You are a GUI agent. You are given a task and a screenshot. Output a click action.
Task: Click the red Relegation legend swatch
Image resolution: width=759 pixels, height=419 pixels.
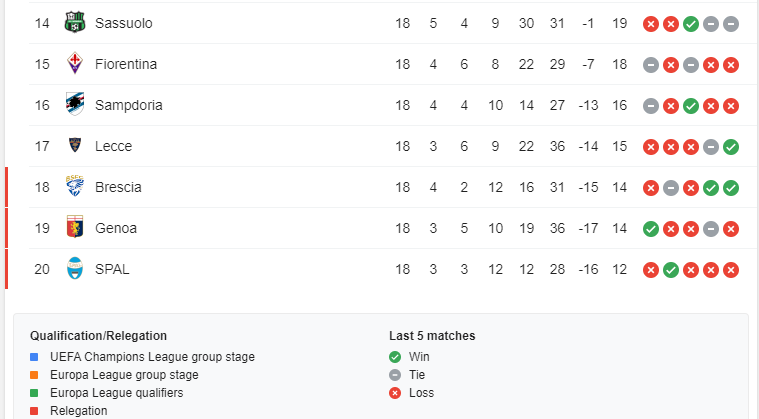[x=34, y=411]
